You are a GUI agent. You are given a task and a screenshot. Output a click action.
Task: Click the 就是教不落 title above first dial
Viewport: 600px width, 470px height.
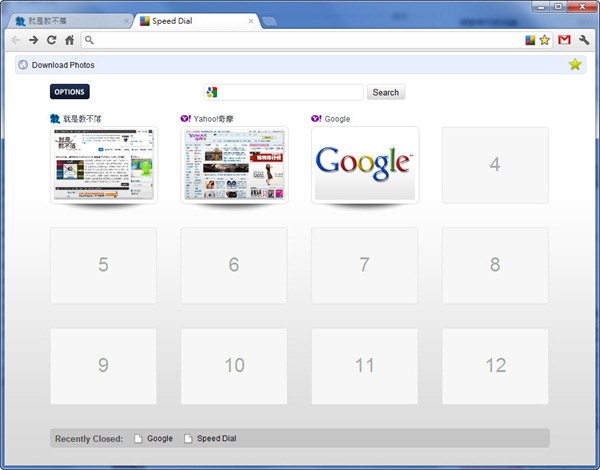(x=82, y=119)
